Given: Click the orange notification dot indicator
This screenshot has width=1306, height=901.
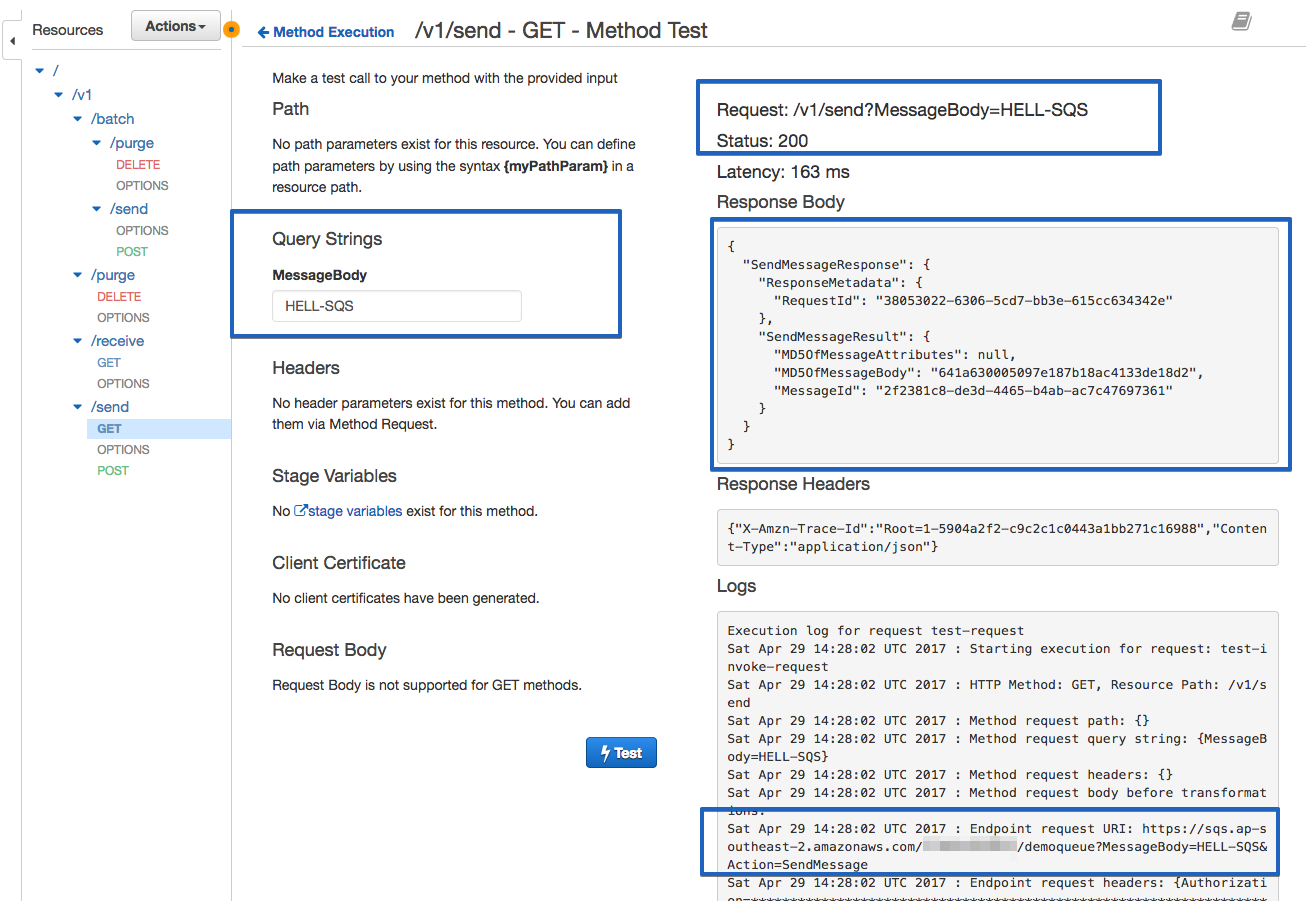Looking at the screenshot, I should tap(232, 29).
